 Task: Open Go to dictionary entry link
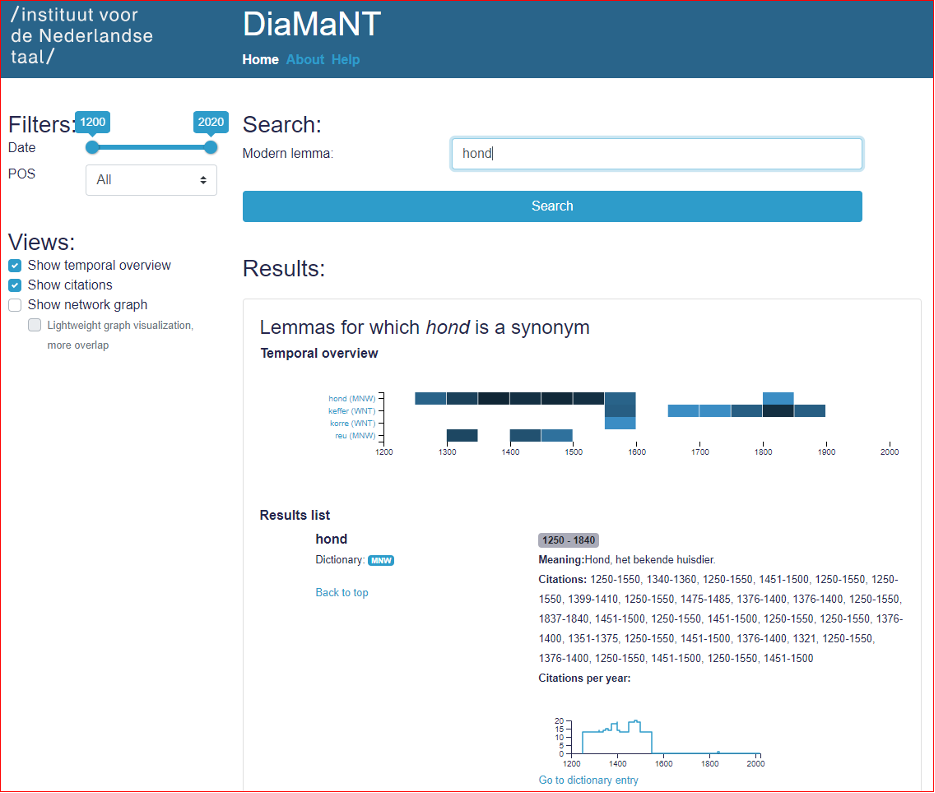tap(588, 780)
